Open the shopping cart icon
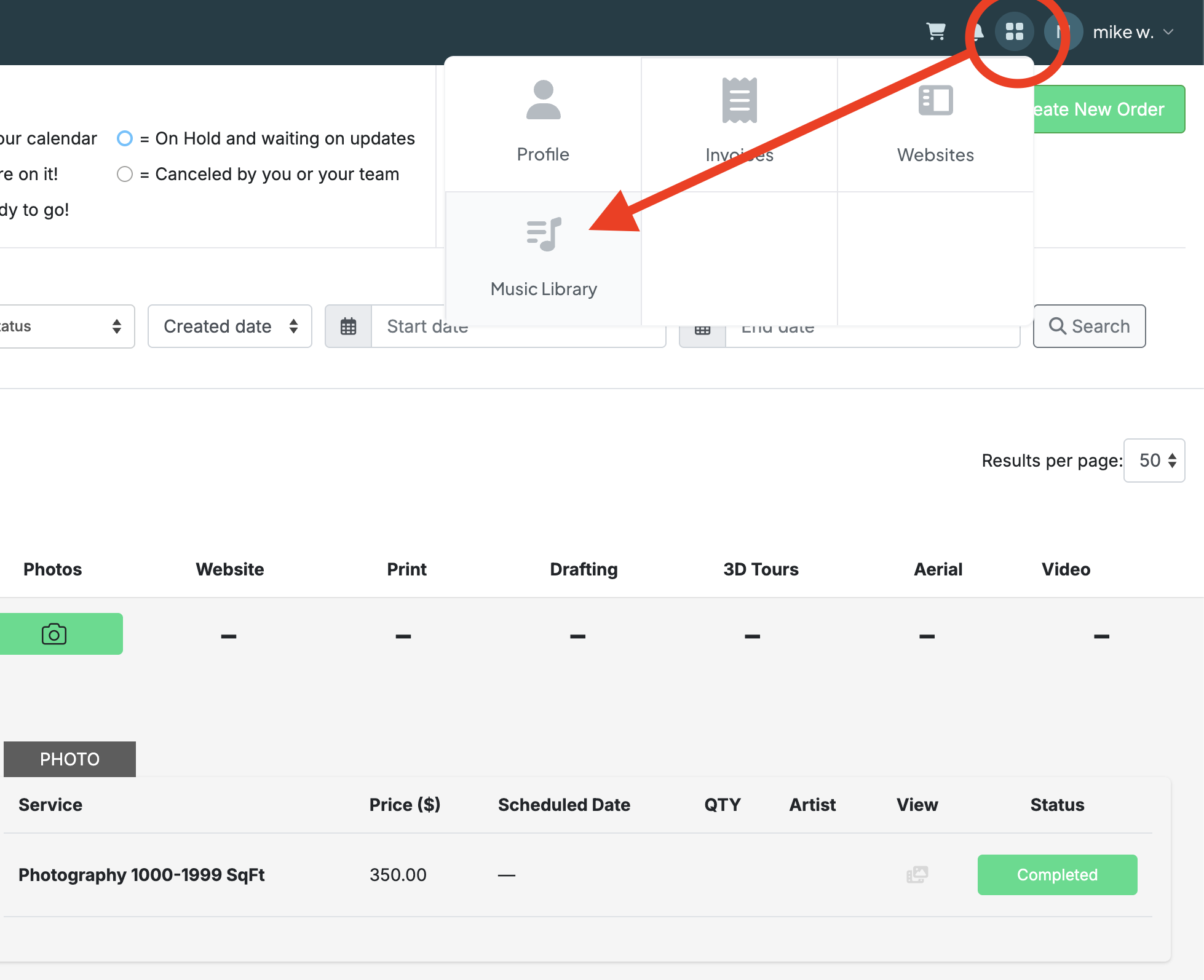 [x=936, y=31]
